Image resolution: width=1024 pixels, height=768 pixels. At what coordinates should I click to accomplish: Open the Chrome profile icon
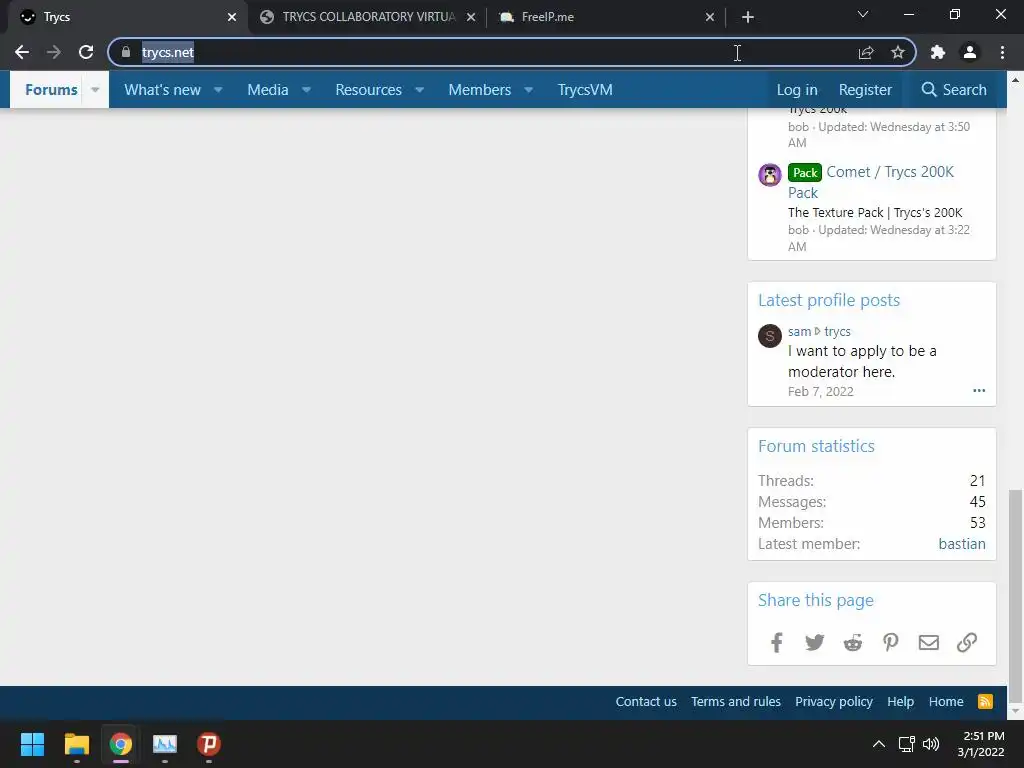point(970,52)
